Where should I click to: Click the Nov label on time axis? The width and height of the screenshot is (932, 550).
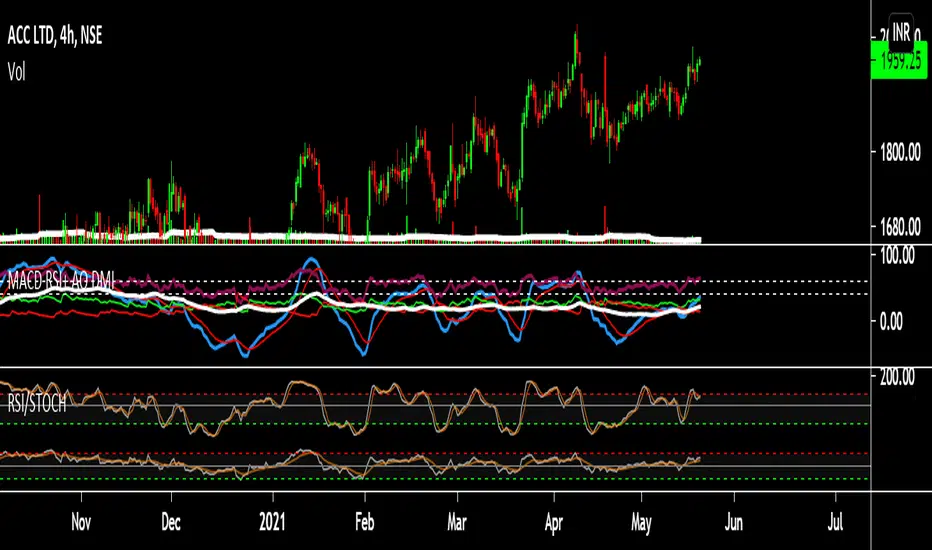click(81, 521)
